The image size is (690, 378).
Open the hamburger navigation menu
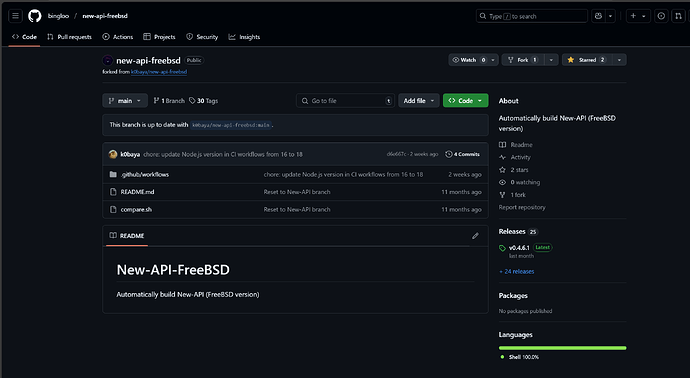click(x=15, y=16)
